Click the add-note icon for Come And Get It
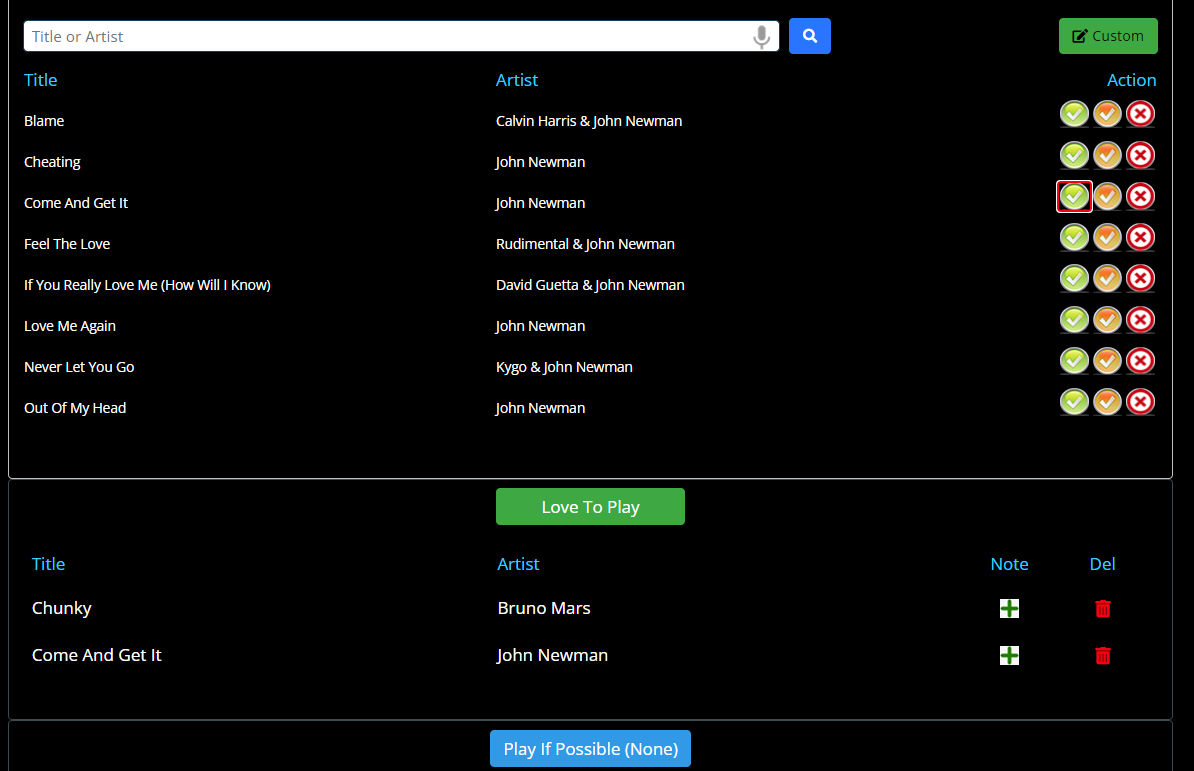The height and width of the screenshot is (771, 1194). pos(1009,655)
